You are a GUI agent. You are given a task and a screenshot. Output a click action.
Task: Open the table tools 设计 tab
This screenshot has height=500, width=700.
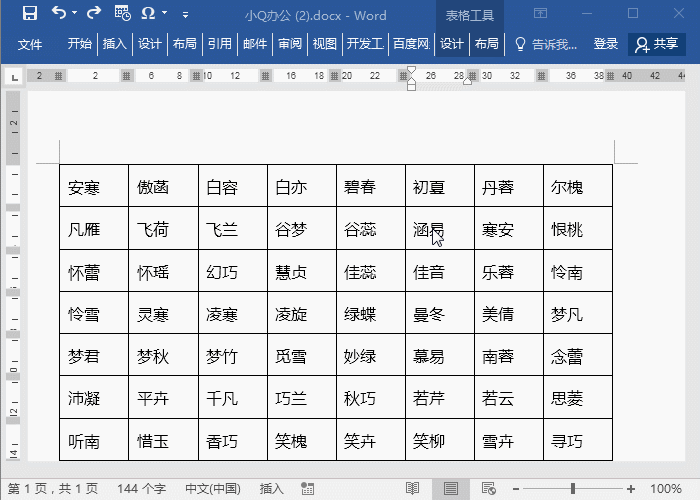[451, 44]
